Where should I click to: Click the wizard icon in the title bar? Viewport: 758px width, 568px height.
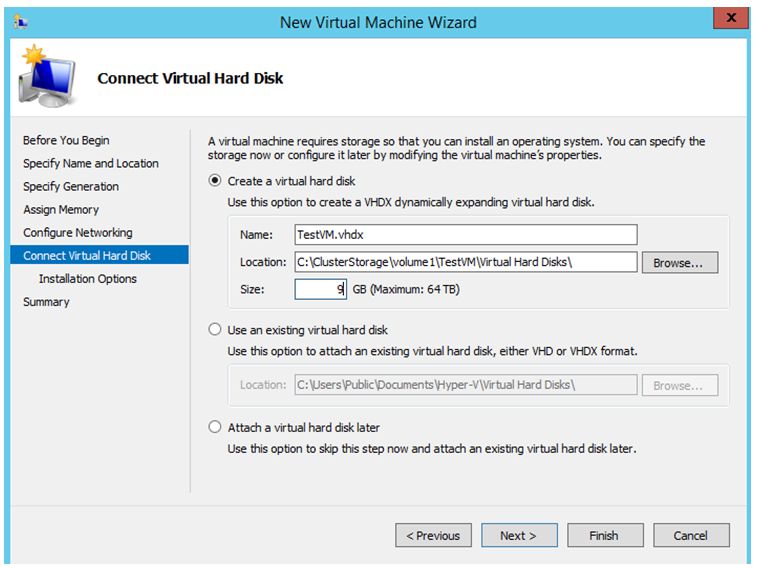pyautogui.click(x=21, y=22)
